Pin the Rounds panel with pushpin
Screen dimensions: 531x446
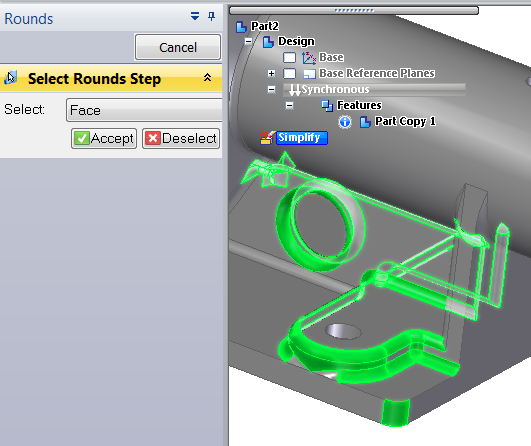click(x=212, y=16)
